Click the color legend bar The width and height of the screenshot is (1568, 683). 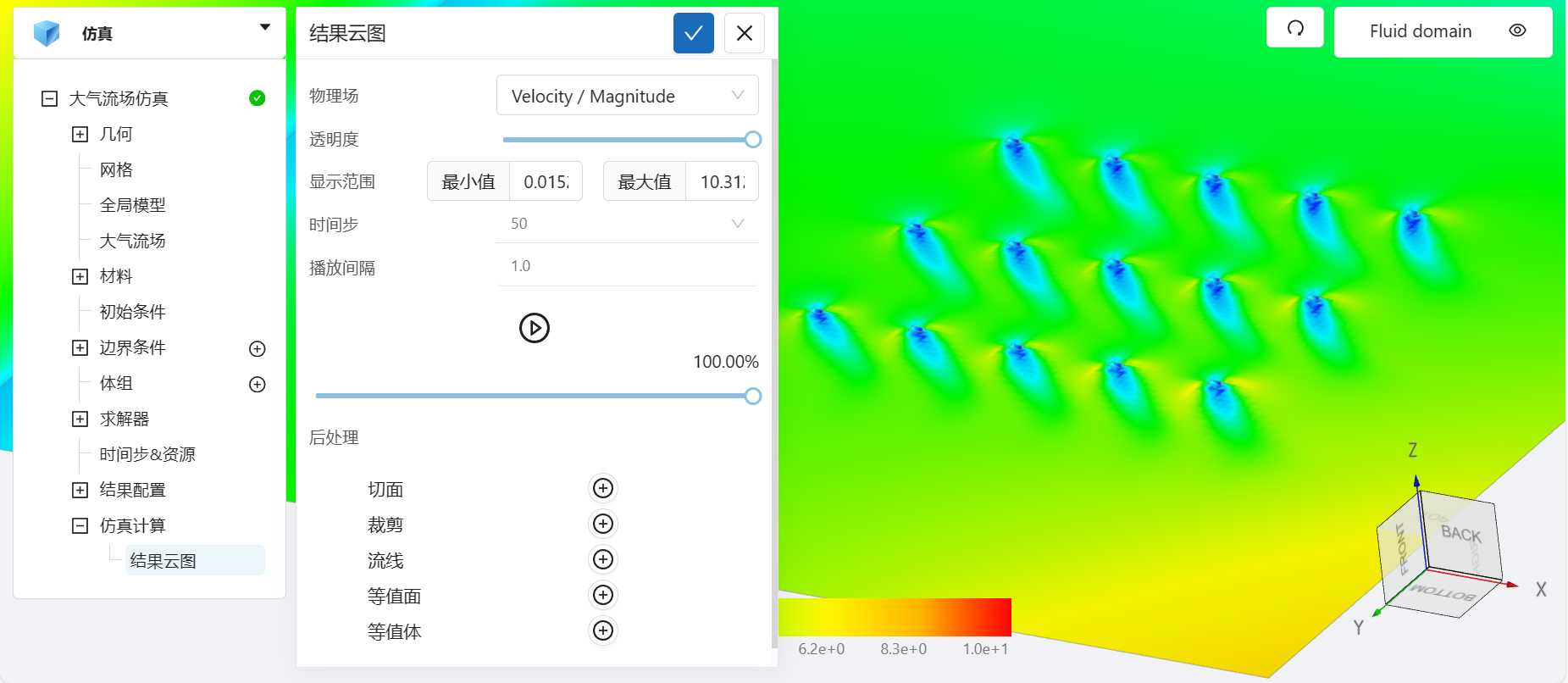[895, 617]
